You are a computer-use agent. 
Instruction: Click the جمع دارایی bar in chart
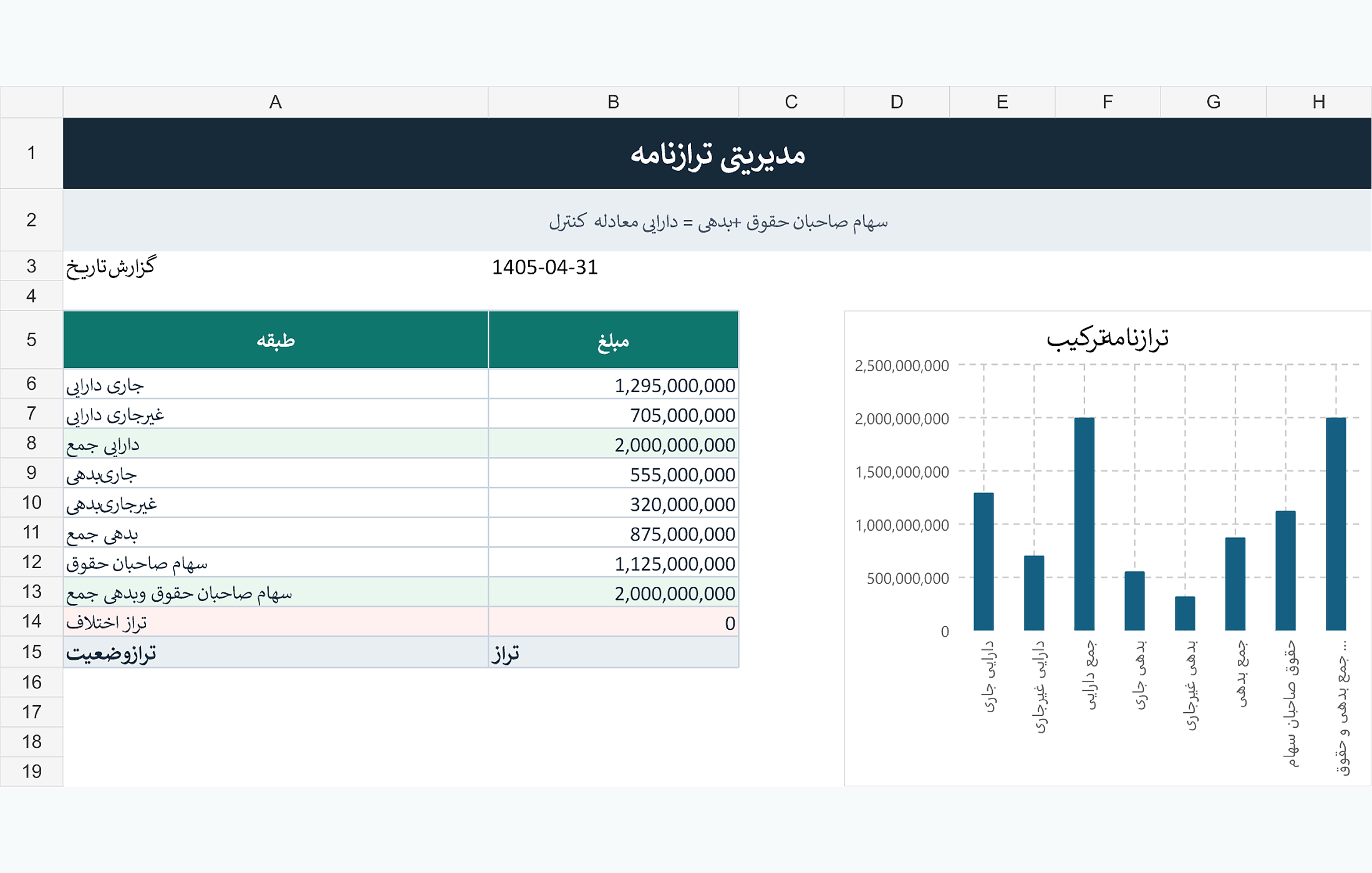point(1085,524)
